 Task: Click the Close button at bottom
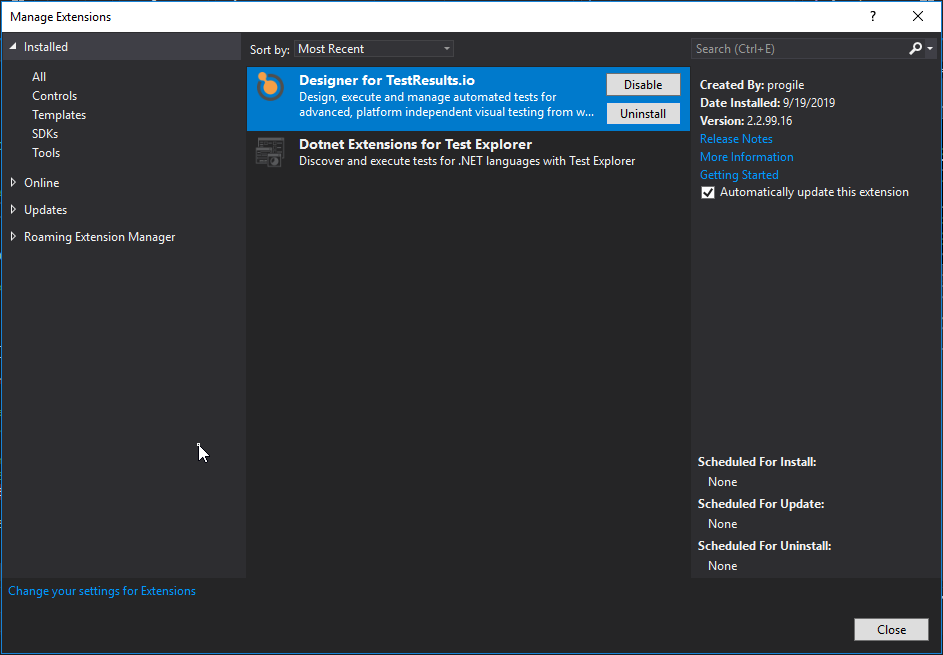891,630
